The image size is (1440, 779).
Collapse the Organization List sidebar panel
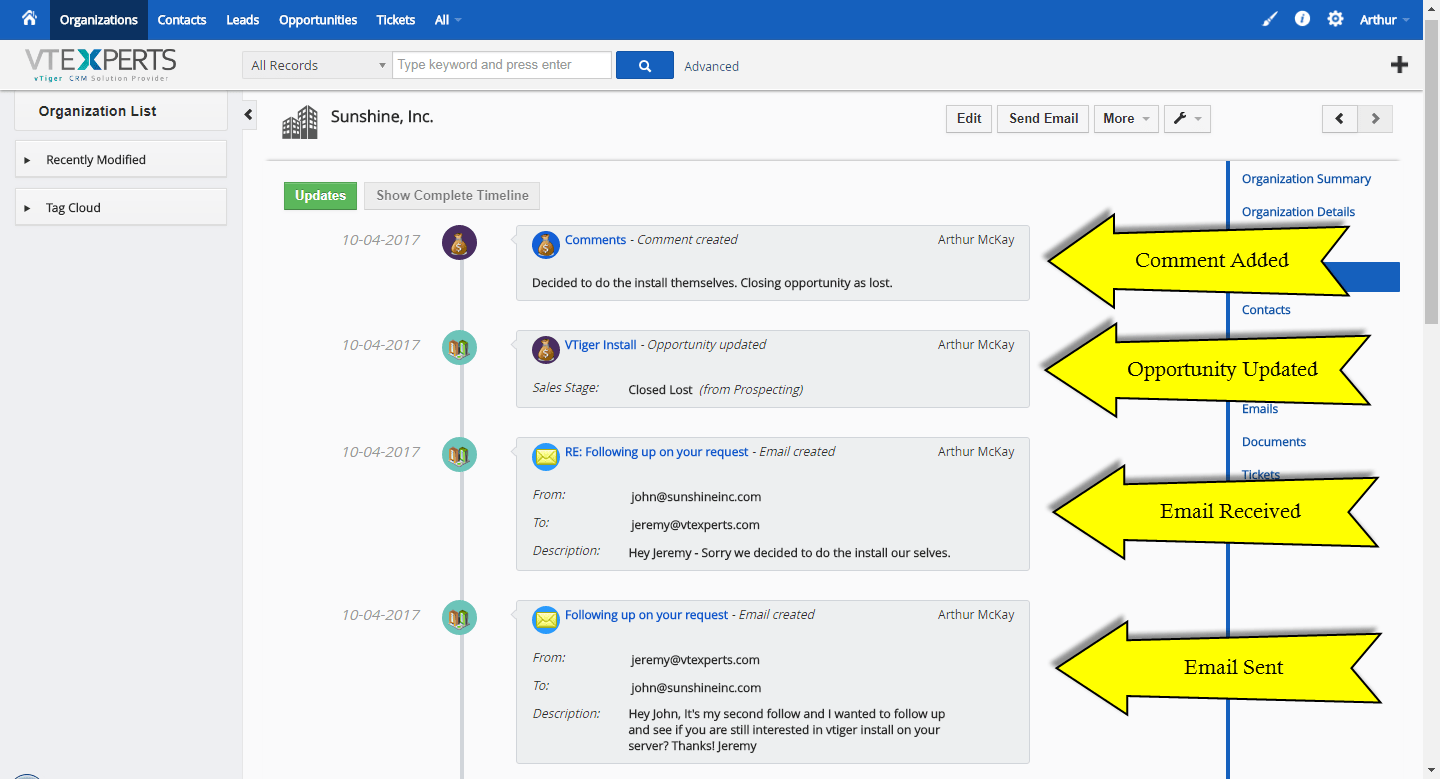[247, 114]
